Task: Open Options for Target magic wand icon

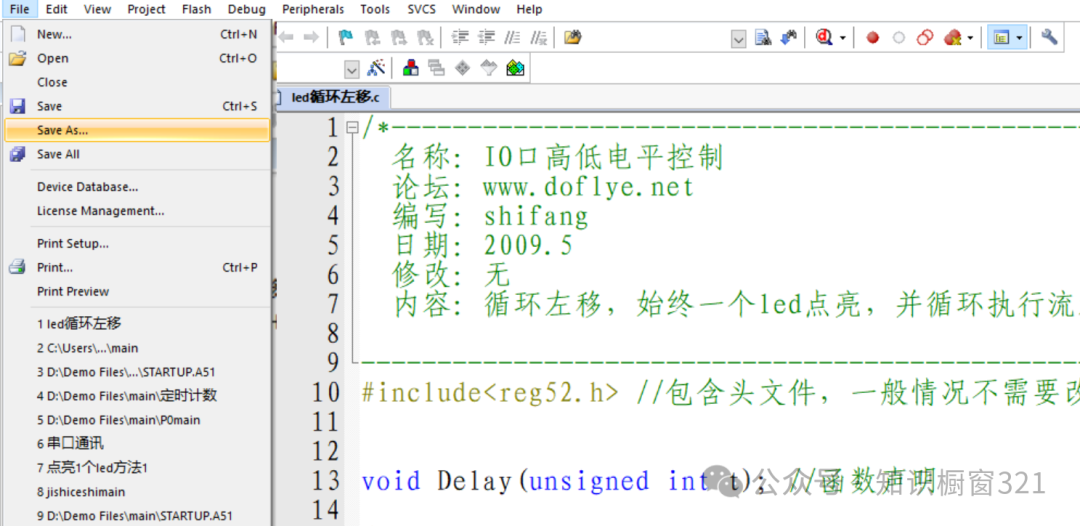Action: [x=375, y=68]
